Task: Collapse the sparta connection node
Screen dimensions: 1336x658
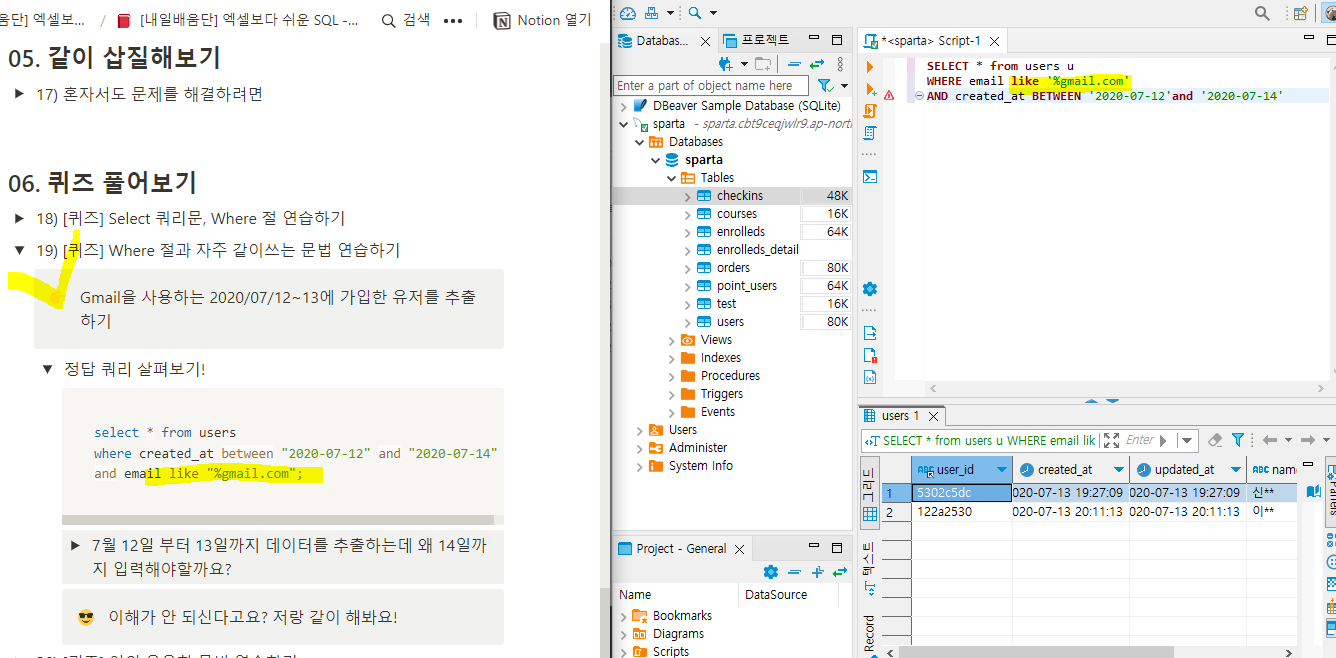Action: tap(623, 123)
